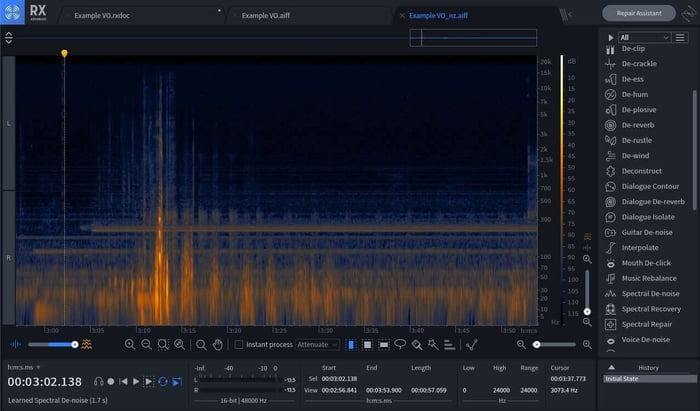
Task: Select the Grab hand tool
Action: [217, 345]
